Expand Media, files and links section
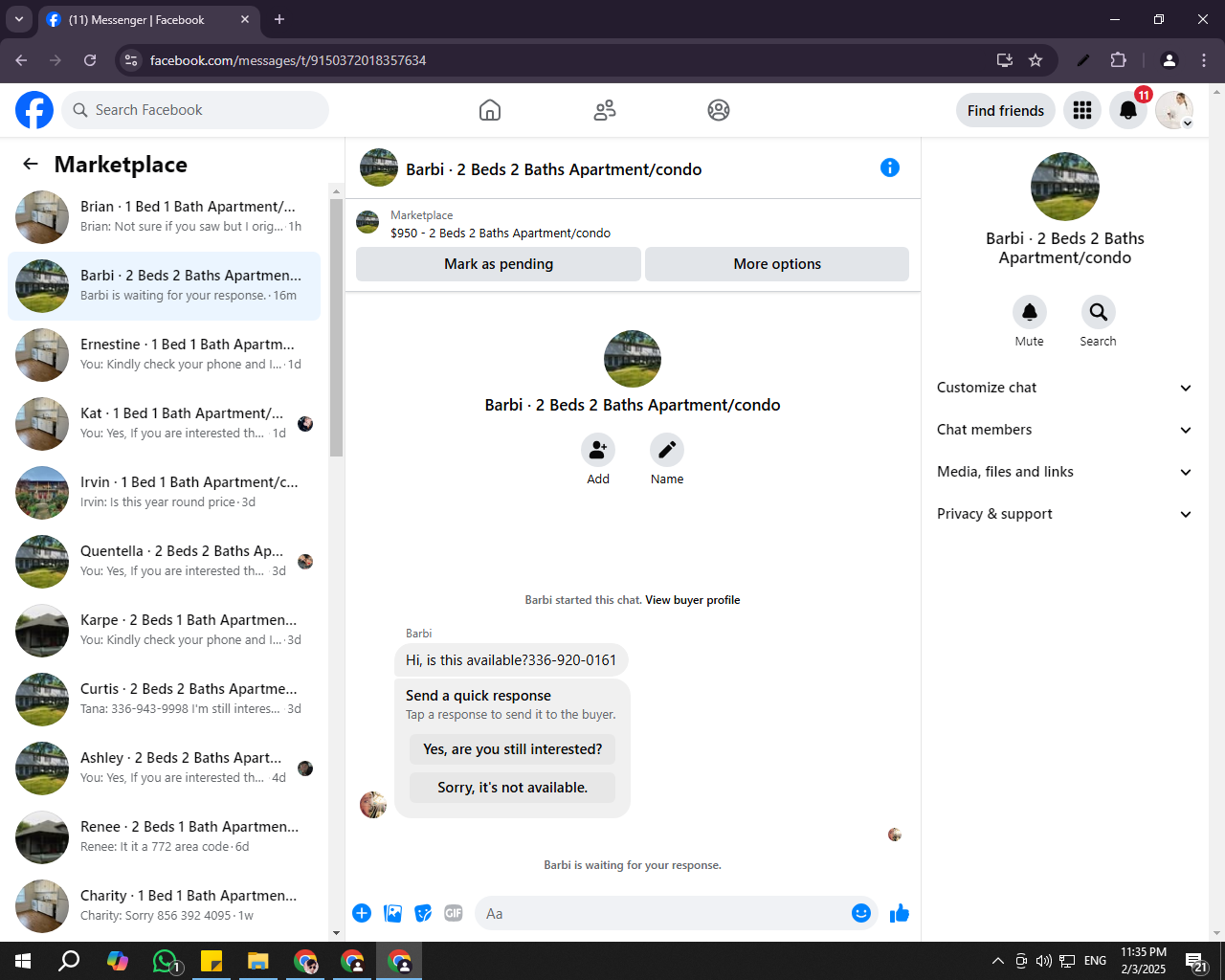The height and width of the screenshot is (980, 1225). pos(1065,472)
